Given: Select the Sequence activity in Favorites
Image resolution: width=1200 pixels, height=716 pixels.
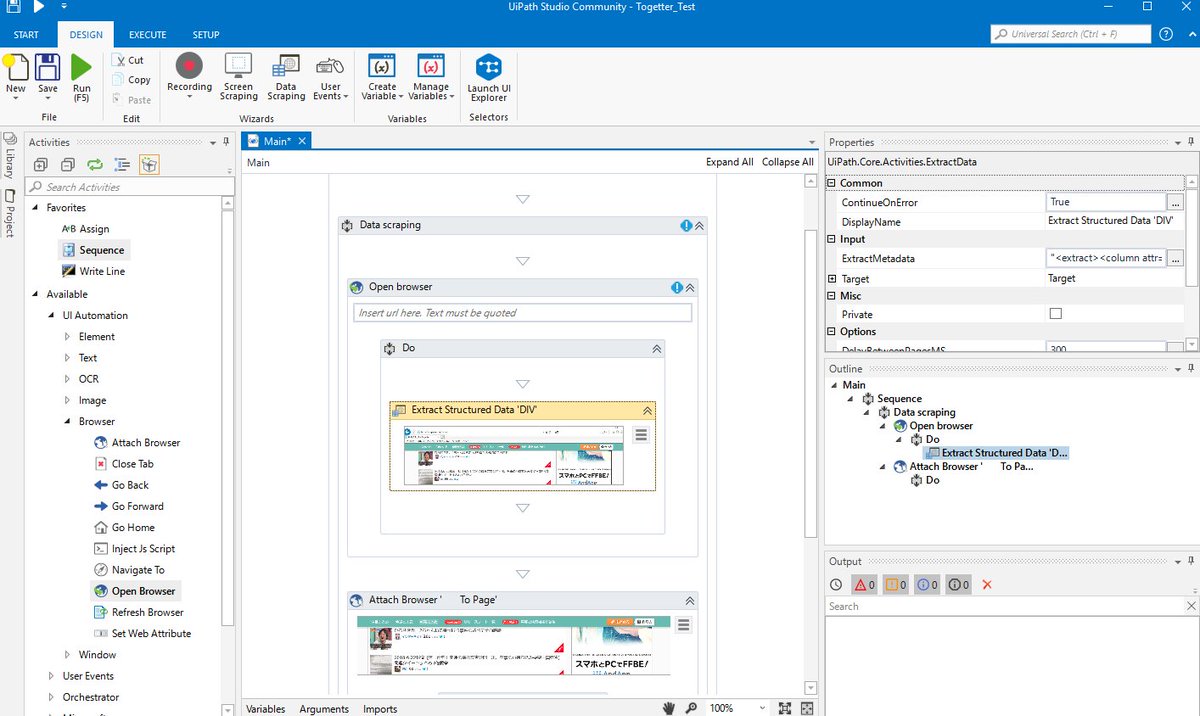Looking at the screenshot, I should point(94,250).
